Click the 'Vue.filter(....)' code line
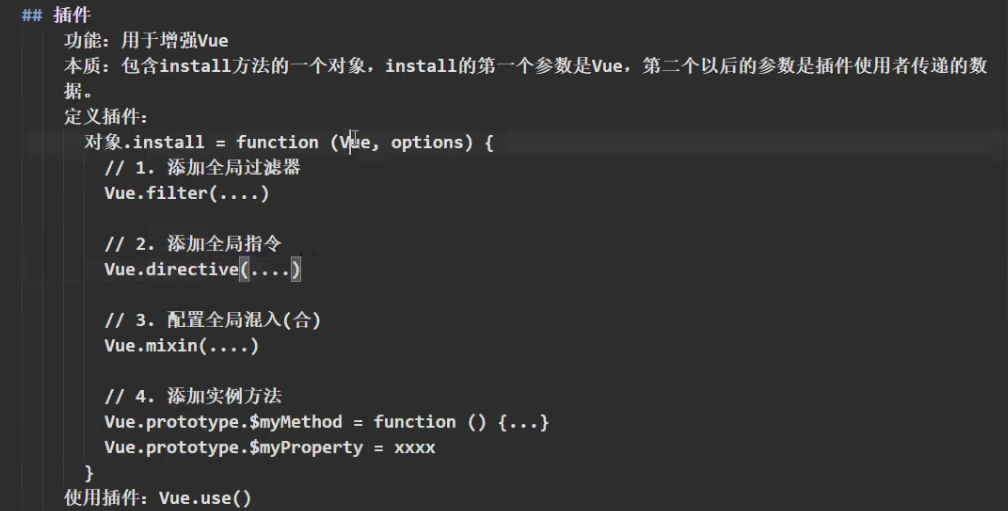 coord(186,193)
